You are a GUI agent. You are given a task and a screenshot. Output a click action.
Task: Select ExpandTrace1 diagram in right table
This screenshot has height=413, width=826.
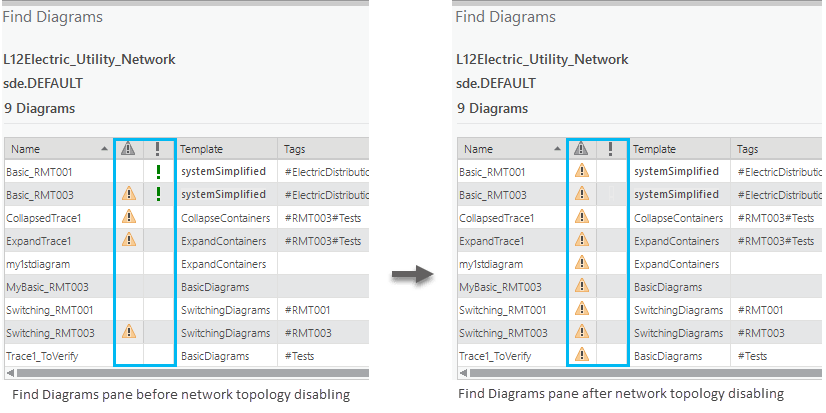tap(491, 241)
